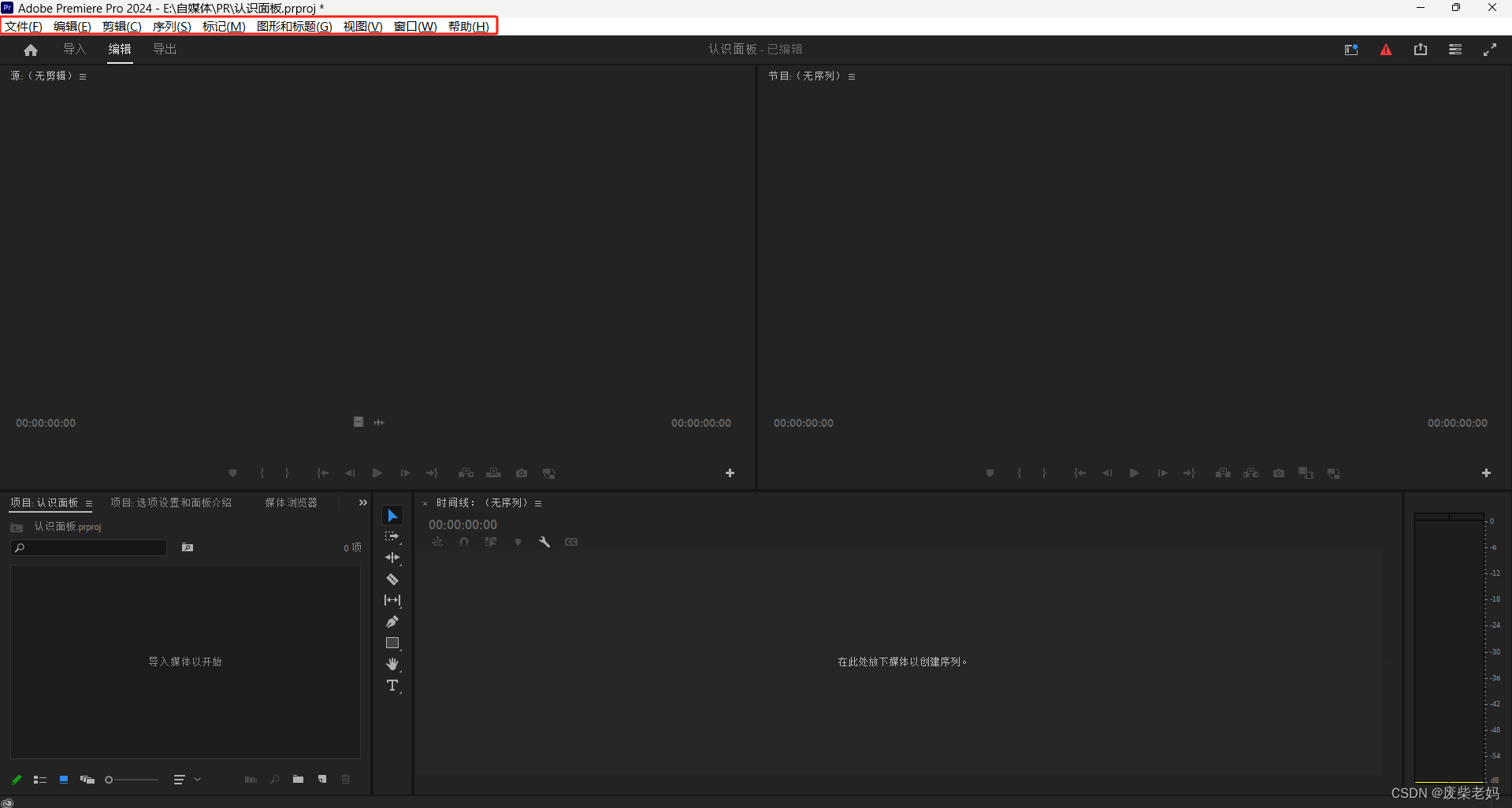1512x808 pixels.
Task: Click the Home icon in header
Action: (31, 50)
